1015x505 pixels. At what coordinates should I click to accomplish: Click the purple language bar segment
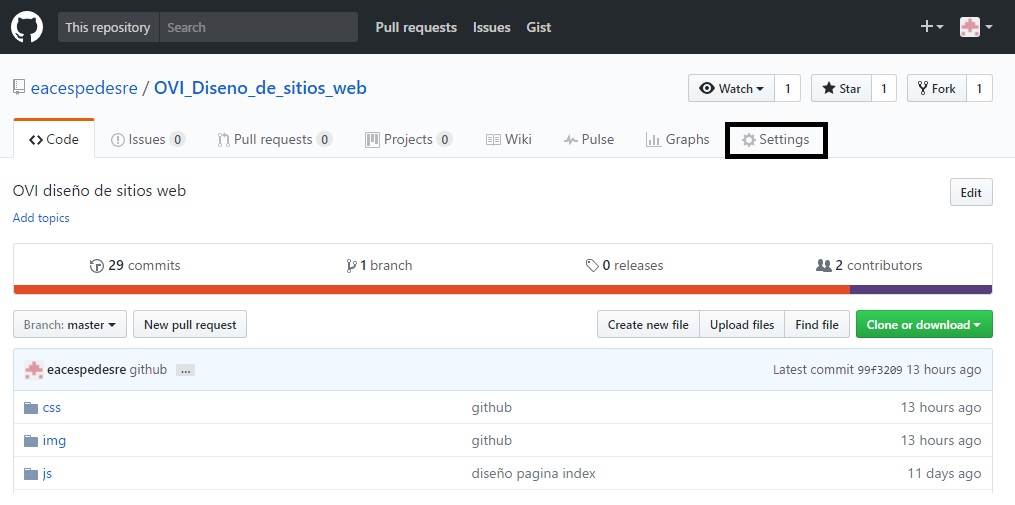coord(921,289)
